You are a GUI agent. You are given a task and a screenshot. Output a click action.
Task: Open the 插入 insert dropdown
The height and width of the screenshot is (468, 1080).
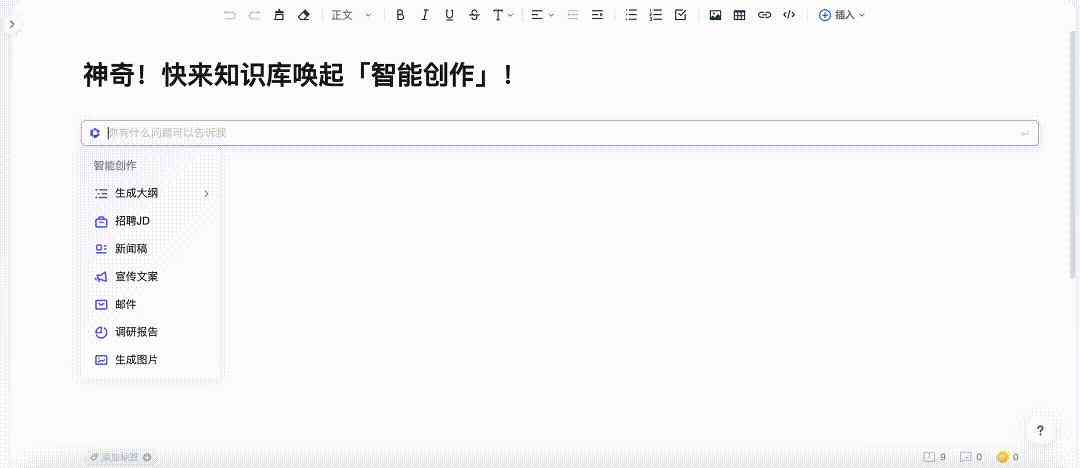(841, 14)
